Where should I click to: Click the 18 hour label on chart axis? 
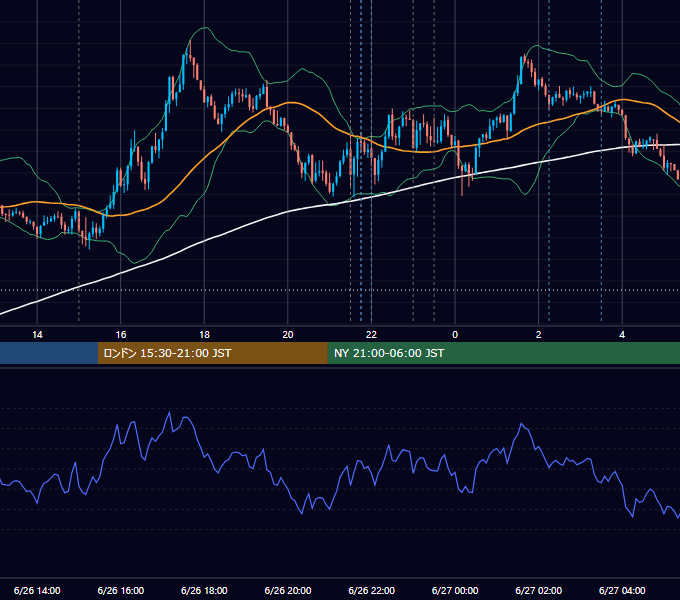point(204,335)
